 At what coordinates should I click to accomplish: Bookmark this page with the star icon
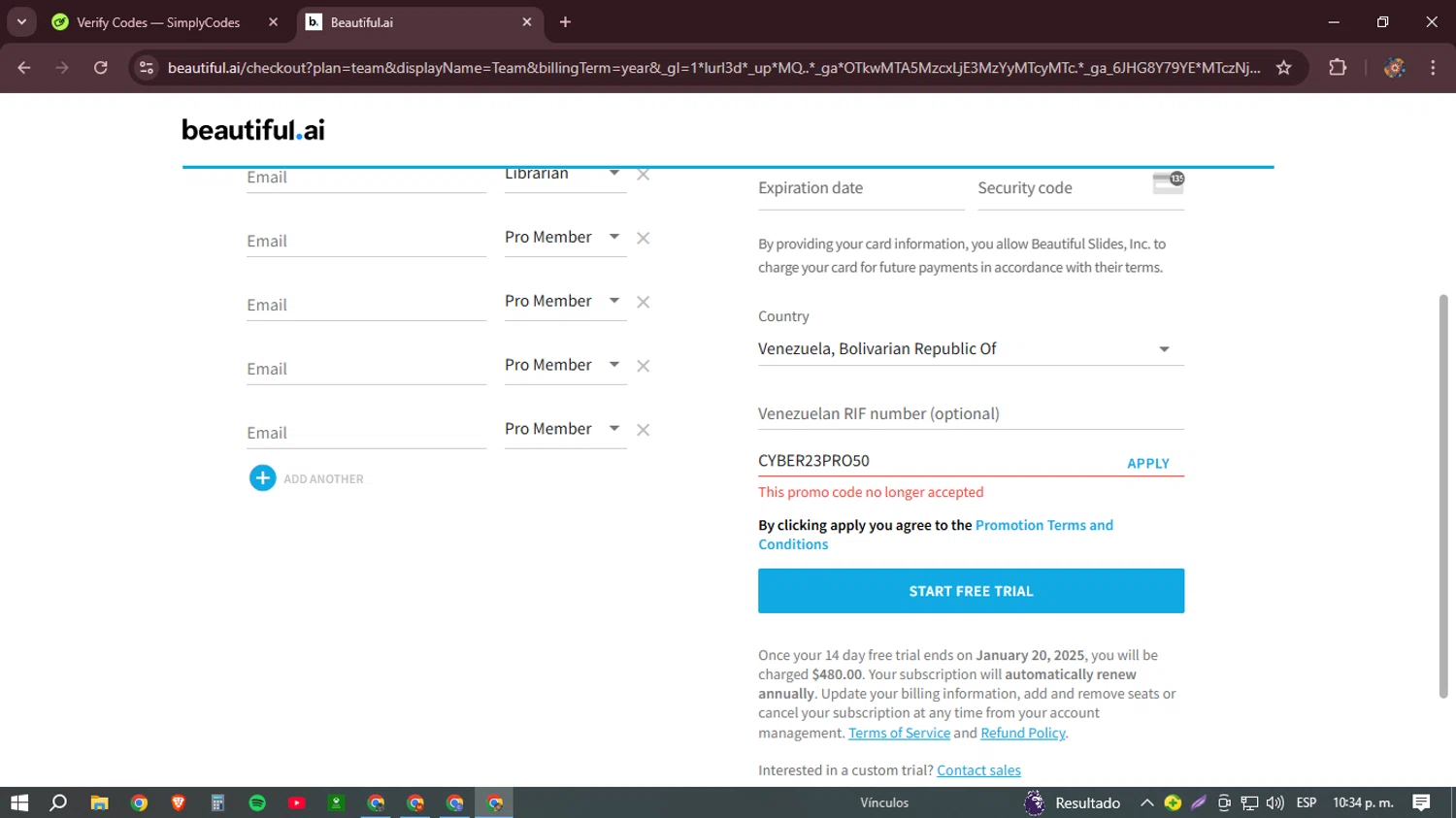(x=1284, y=67)
